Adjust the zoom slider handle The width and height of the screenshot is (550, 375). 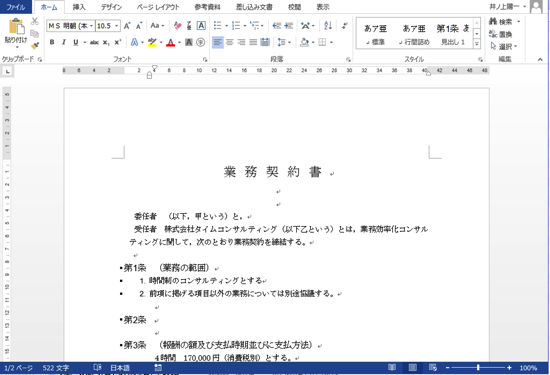[x=478, y=368]
